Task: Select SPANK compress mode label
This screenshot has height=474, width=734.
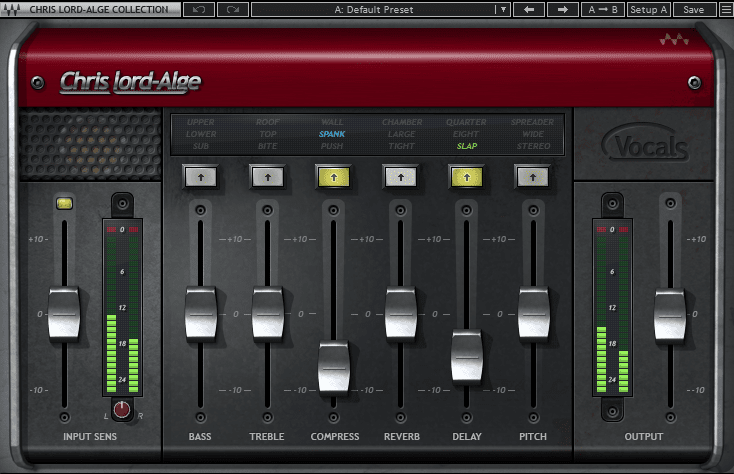Action: (x=332, y=134)
